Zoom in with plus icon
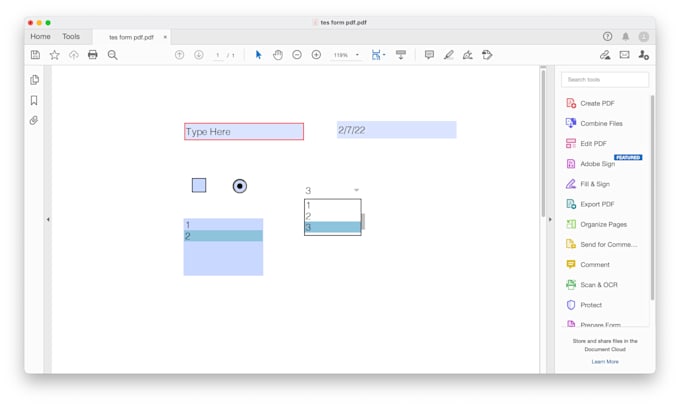This screenshot has width=680, height=406. click(316, 55)
